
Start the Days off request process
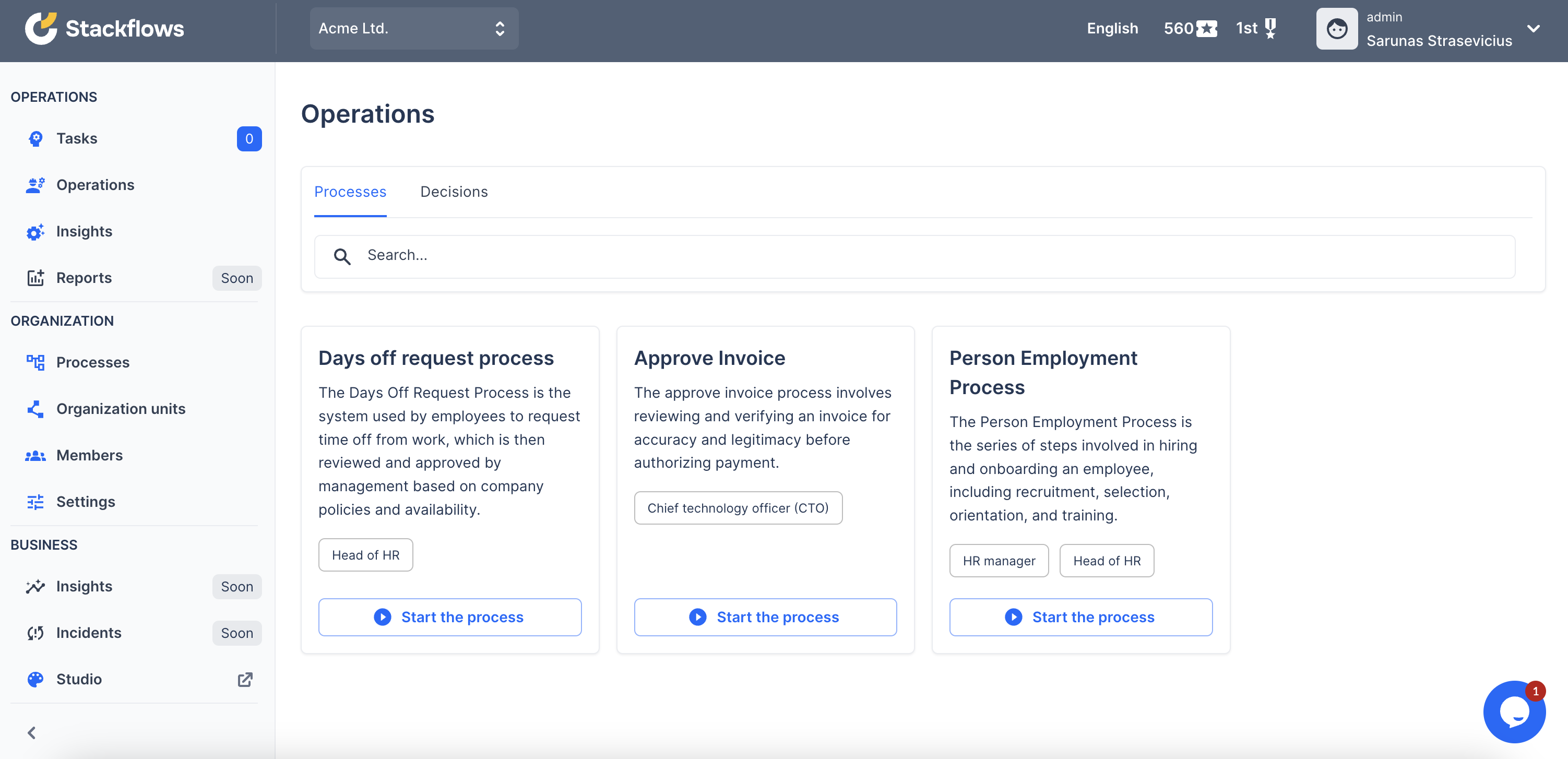click(449, 616)
